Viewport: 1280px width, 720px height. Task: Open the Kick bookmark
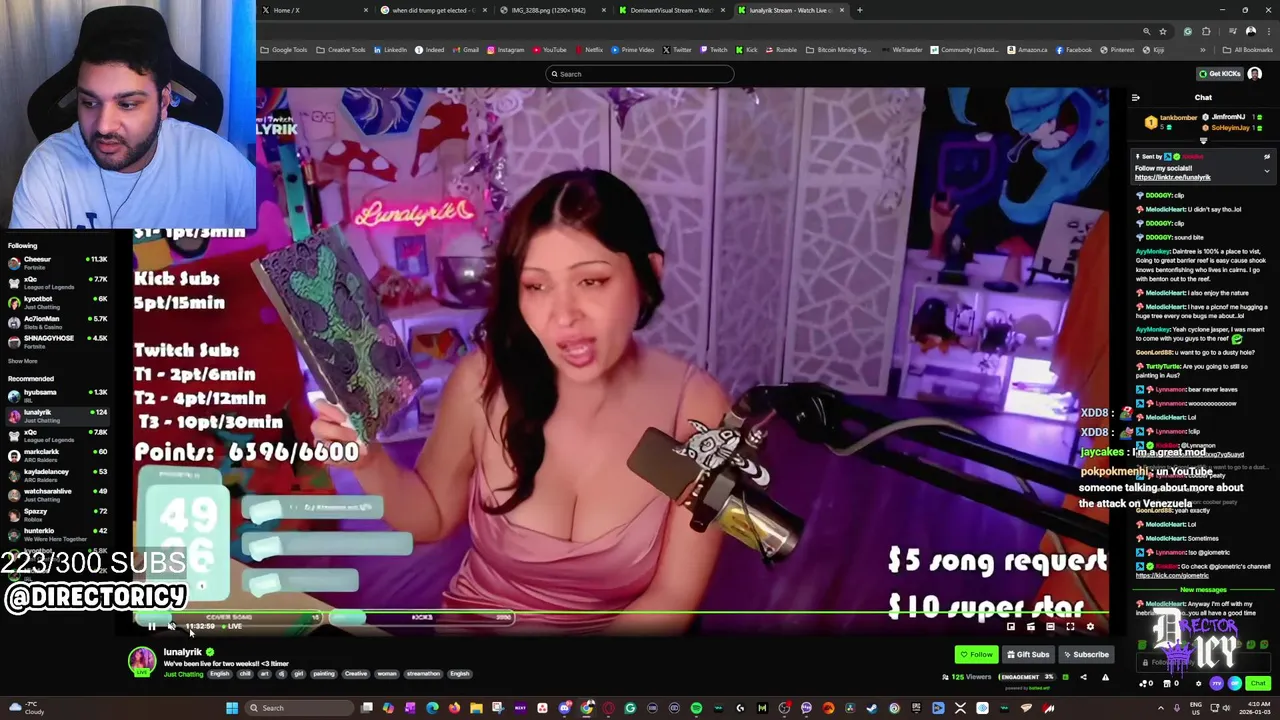(x=746, y=50)
